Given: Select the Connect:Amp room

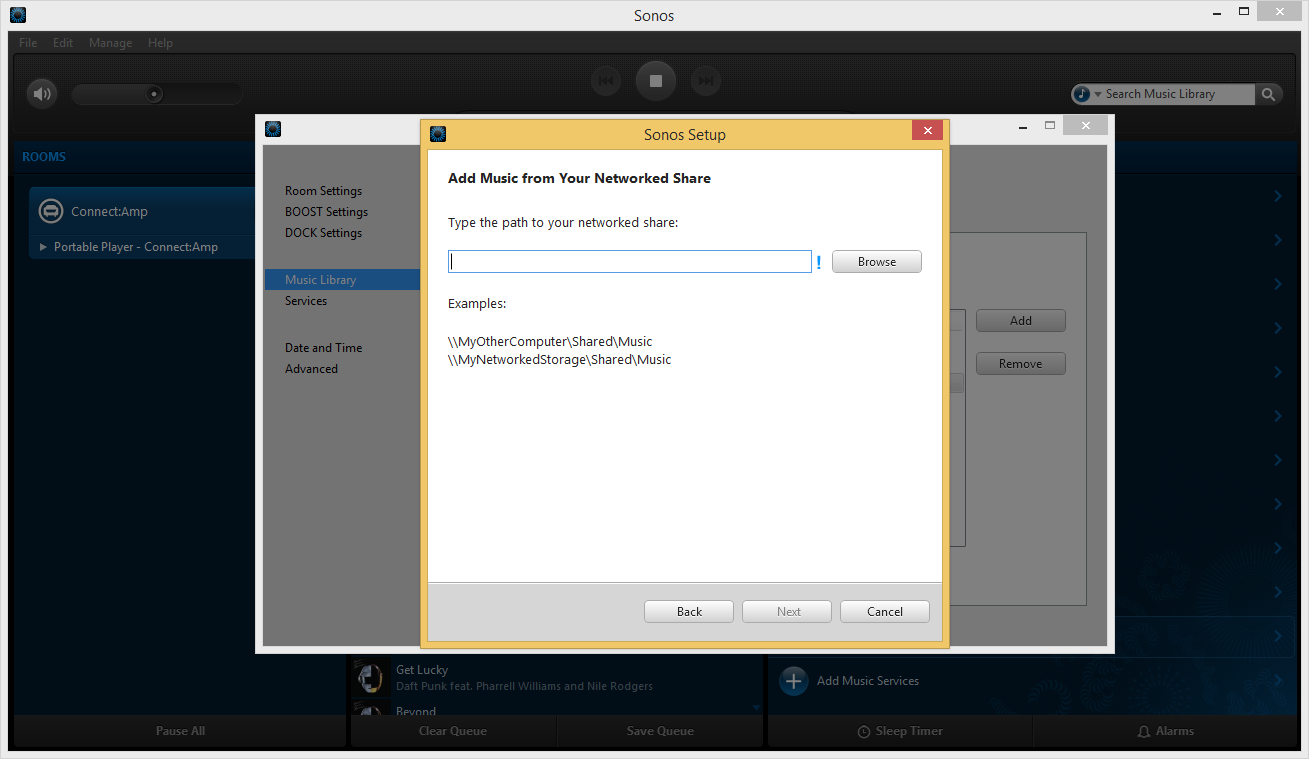Looking at the screenshot, I should tap(142, 212).
